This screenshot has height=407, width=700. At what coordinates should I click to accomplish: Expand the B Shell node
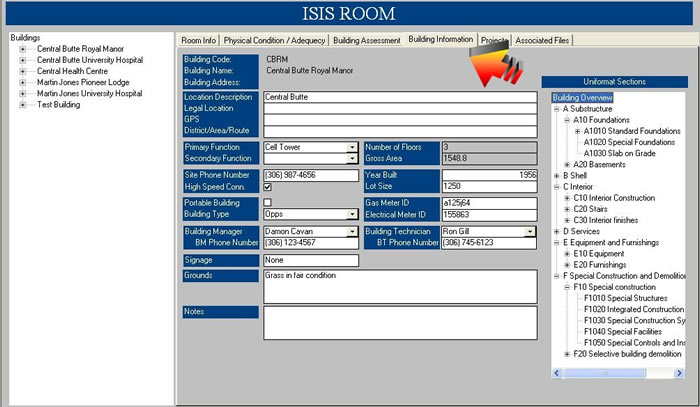coord(557,176)
